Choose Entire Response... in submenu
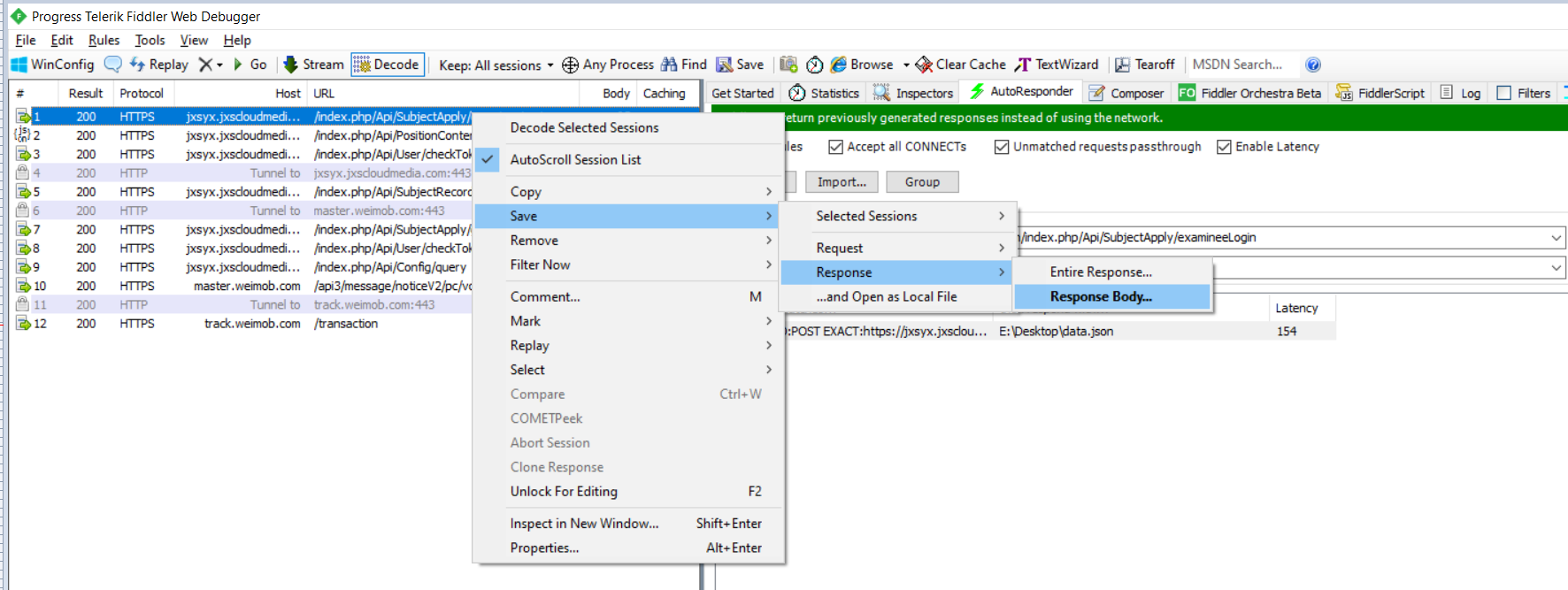This screenshot has height=590, width=1568. (x=1112, y=272)
